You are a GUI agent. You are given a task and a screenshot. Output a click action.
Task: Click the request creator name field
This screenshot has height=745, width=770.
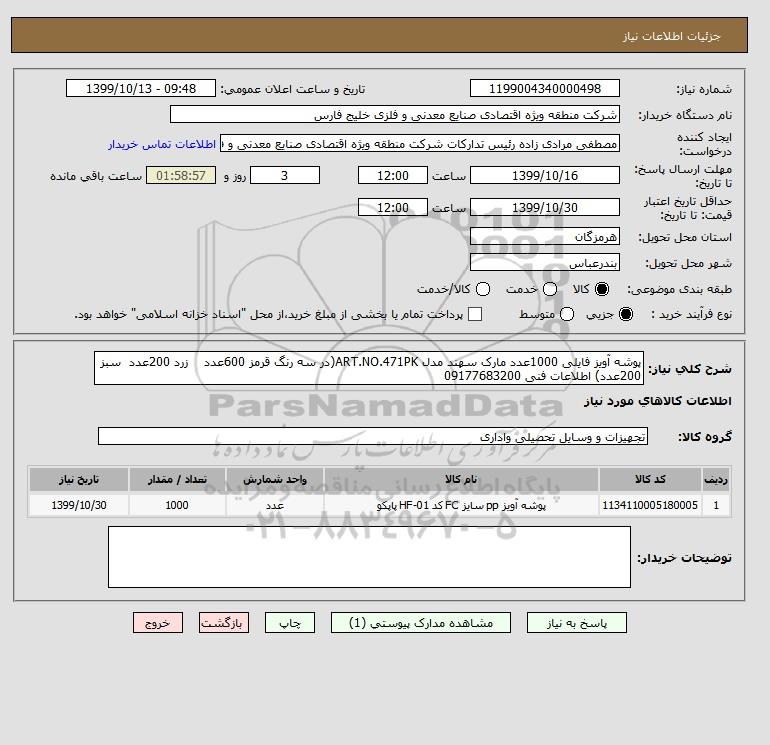pyautogui.click(x=420, y=144)
